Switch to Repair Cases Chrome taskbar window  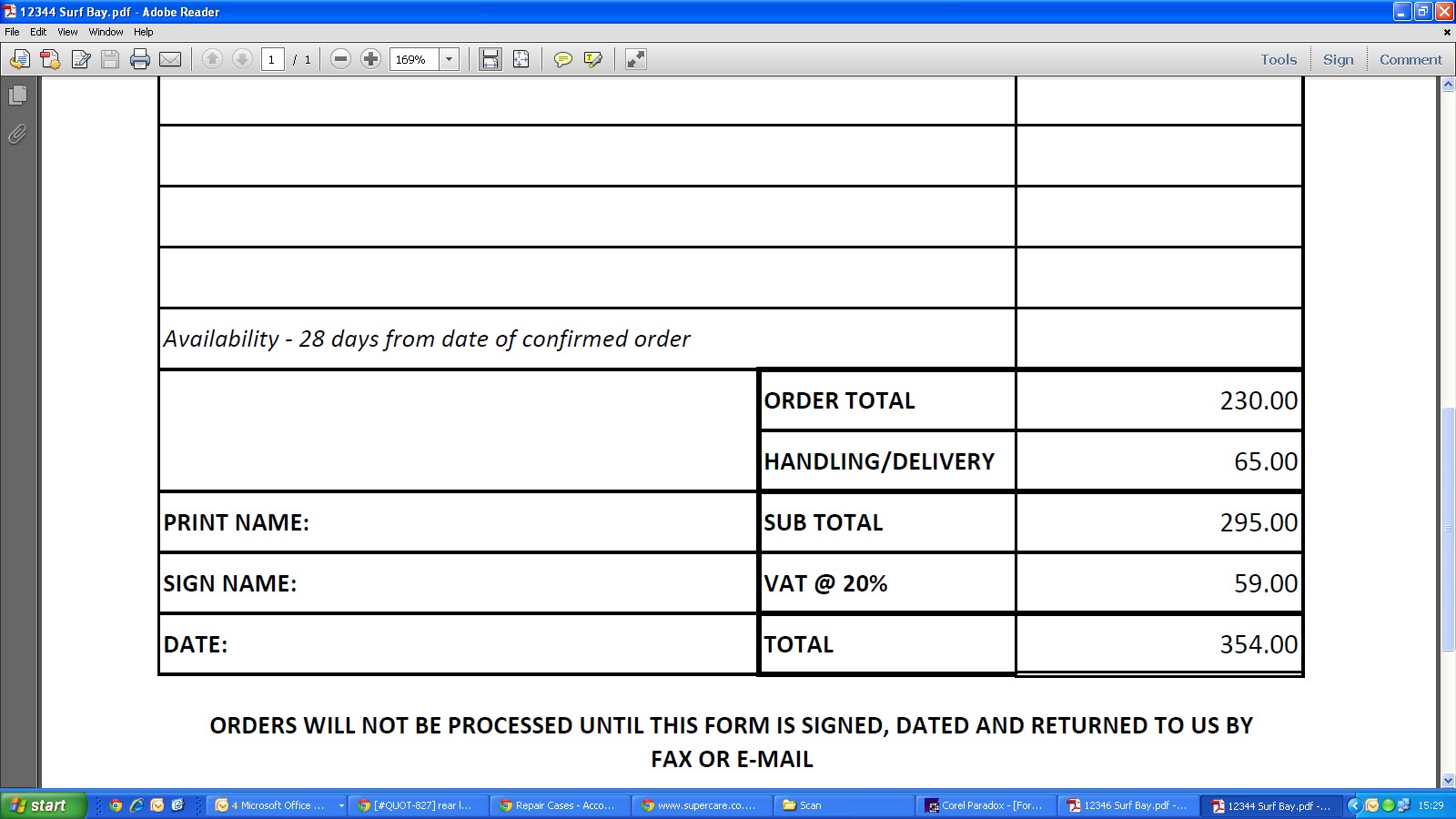point(561,805)
